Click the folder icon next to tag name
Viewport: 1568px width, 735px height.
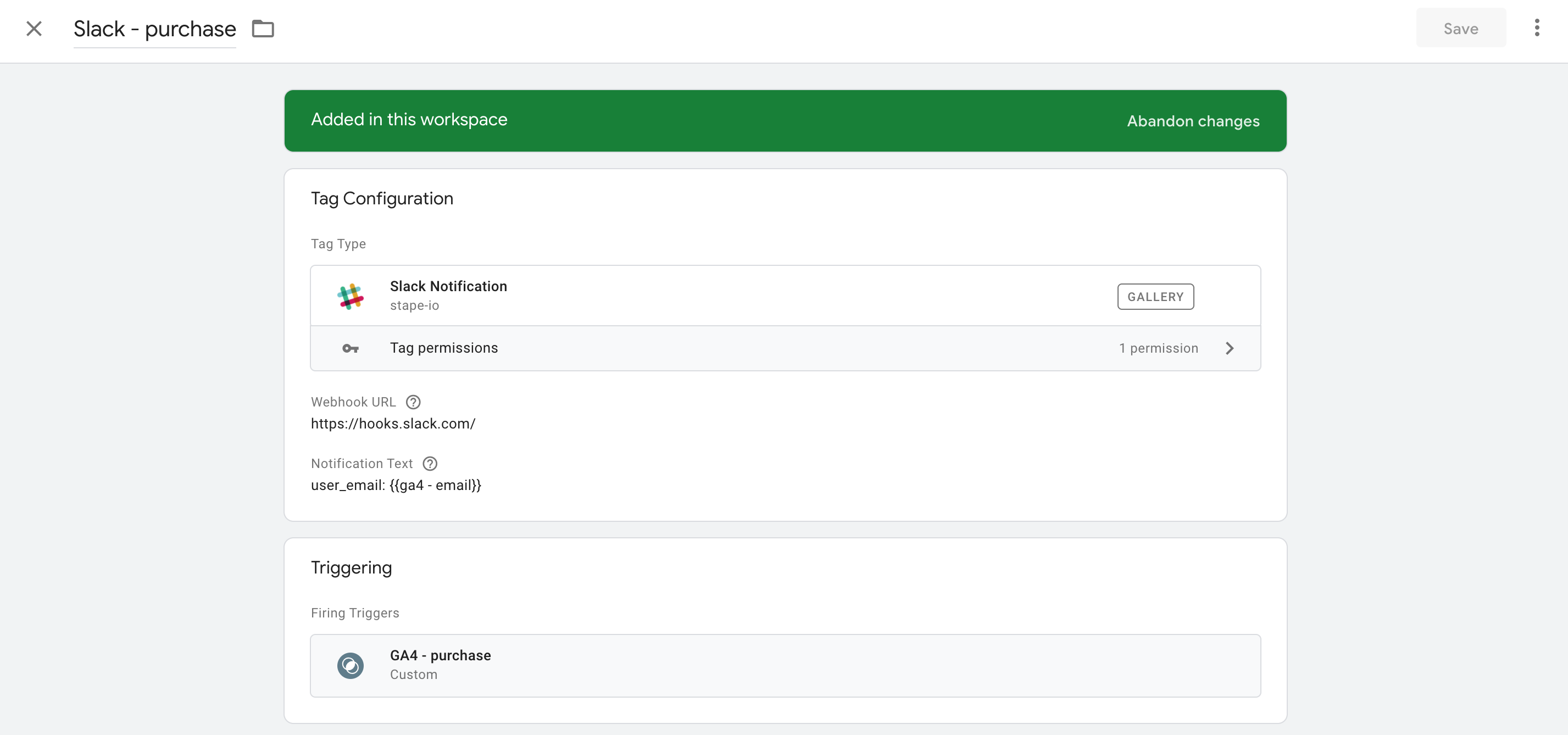(263, 29)
